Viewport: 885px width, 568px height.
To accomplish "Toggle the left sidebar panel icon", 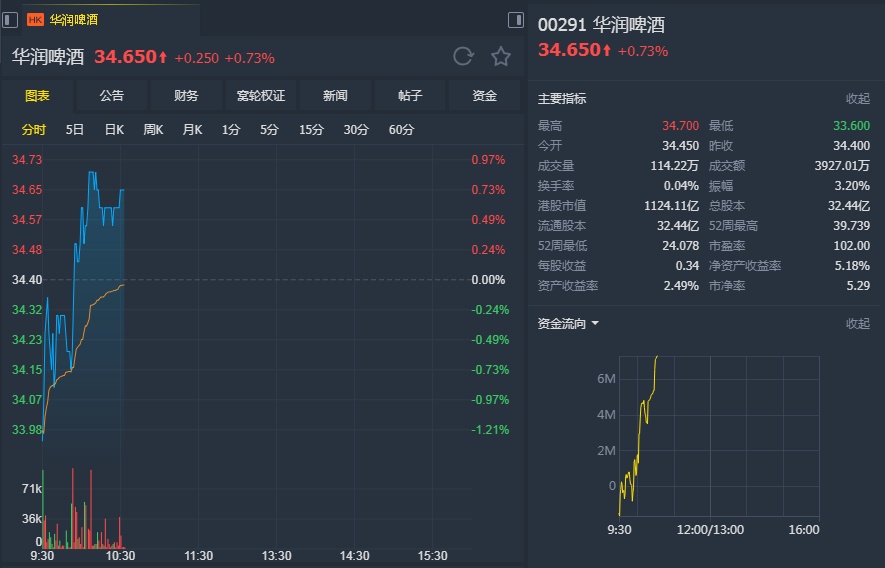I will coord(10,20).
